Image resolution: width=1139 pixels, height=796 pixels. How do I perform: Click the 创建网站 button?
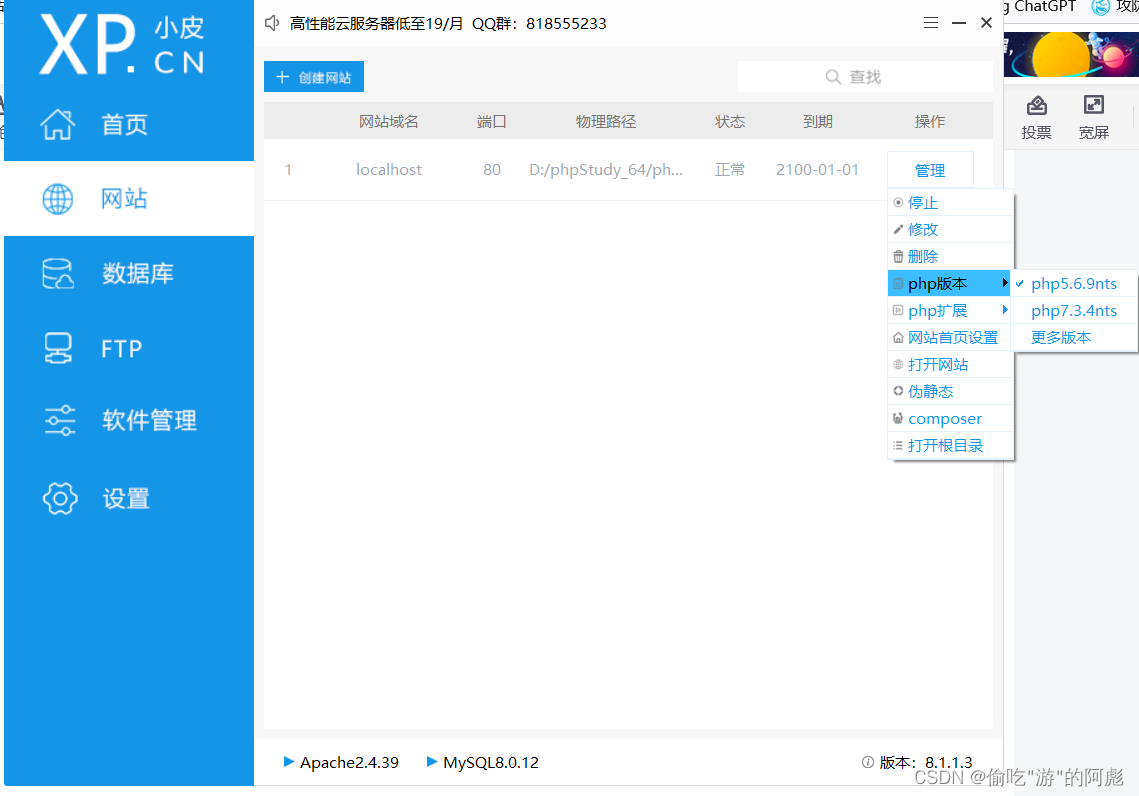click(313, 76)
